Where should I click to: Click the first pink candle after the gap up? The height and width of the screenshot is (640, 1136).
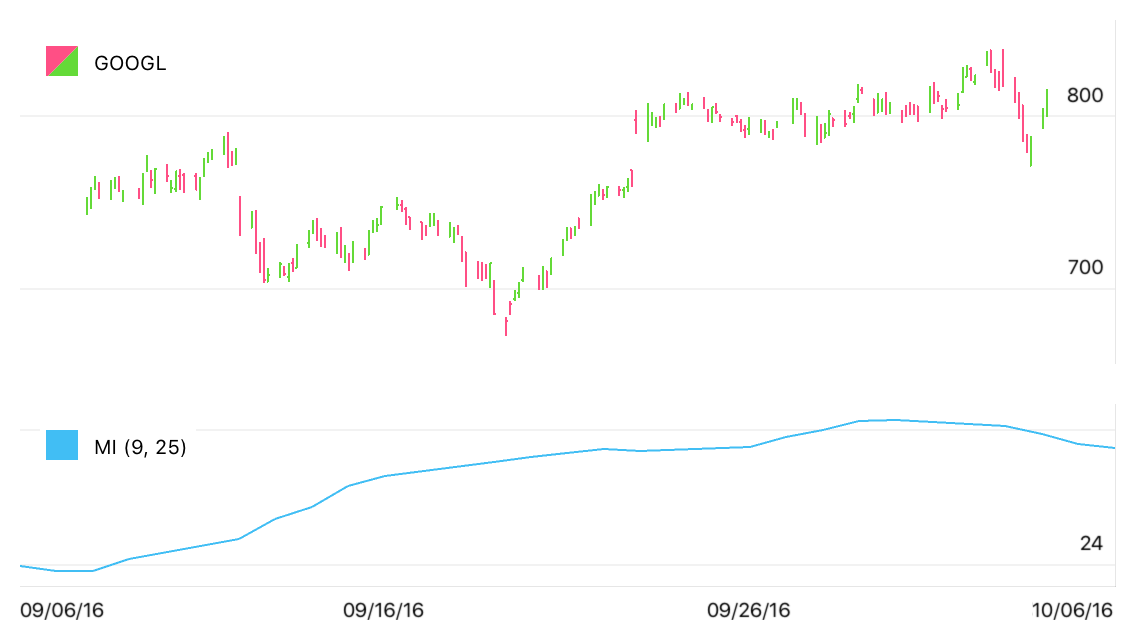(x=636, y=123)
